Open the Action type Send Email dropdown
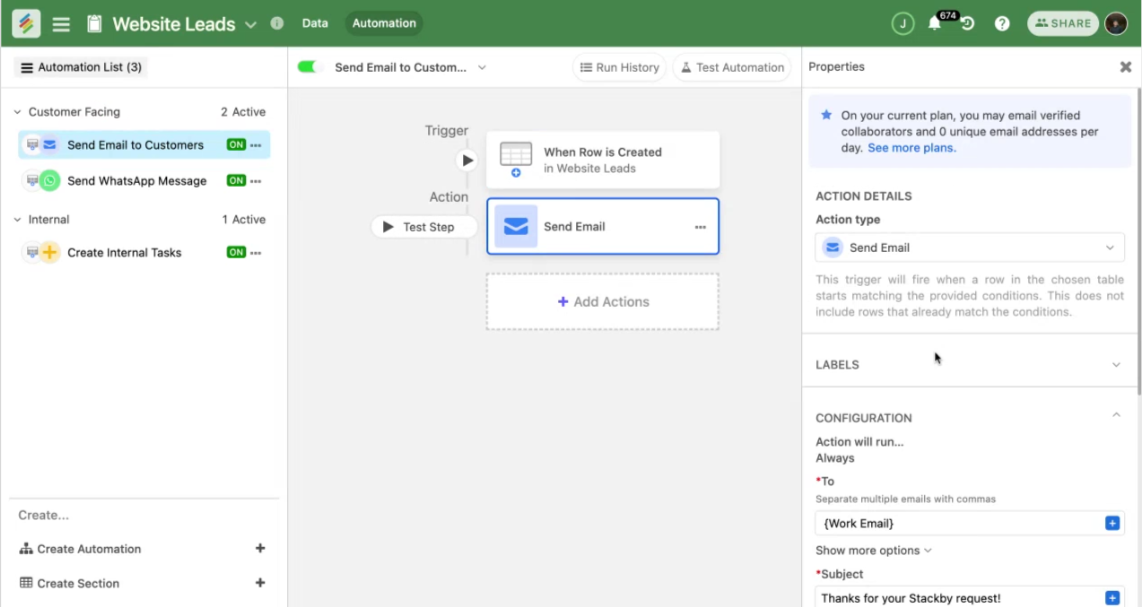This screenshot has height=607, width=1142. point(969,248)
